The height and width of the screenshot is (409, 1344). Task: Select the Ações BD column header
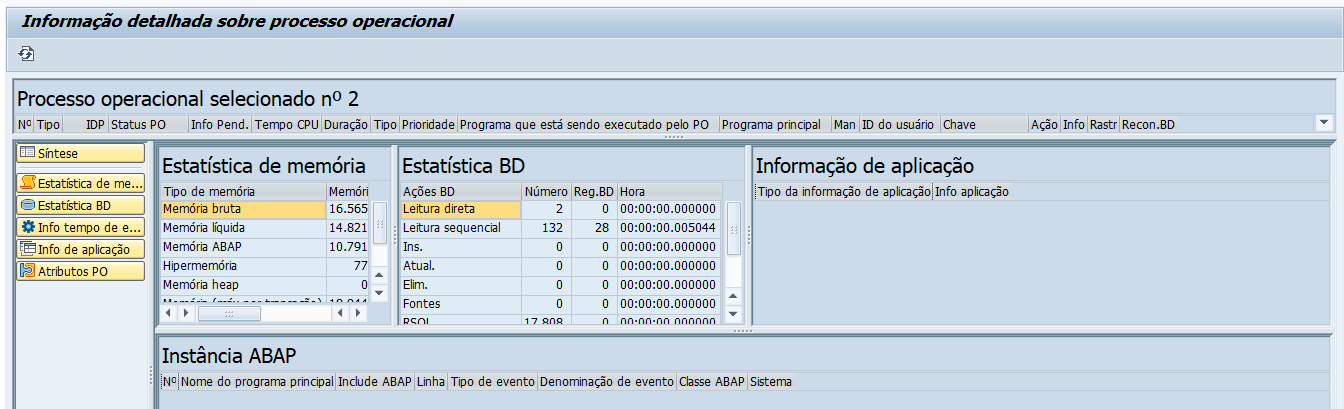pos(460,191)
